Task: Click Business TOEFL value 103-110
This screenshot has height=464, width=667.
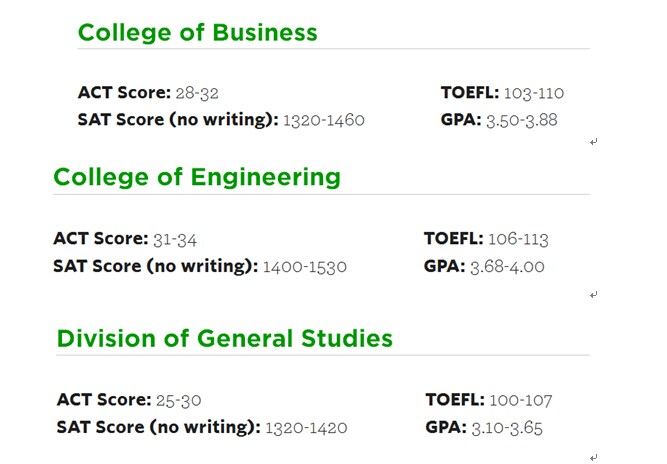Action: pyautogui.click(x=534, y=93)
